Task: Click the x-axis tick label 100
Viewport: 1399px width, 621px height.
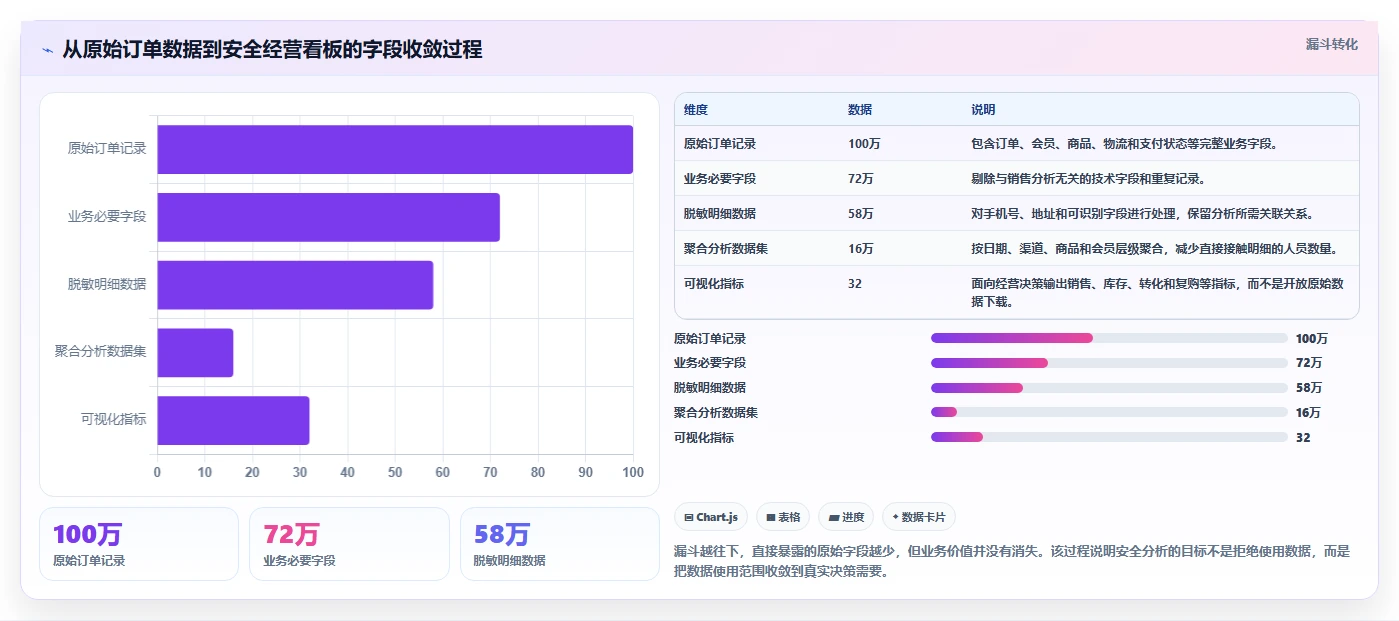Action: (632, 472)
